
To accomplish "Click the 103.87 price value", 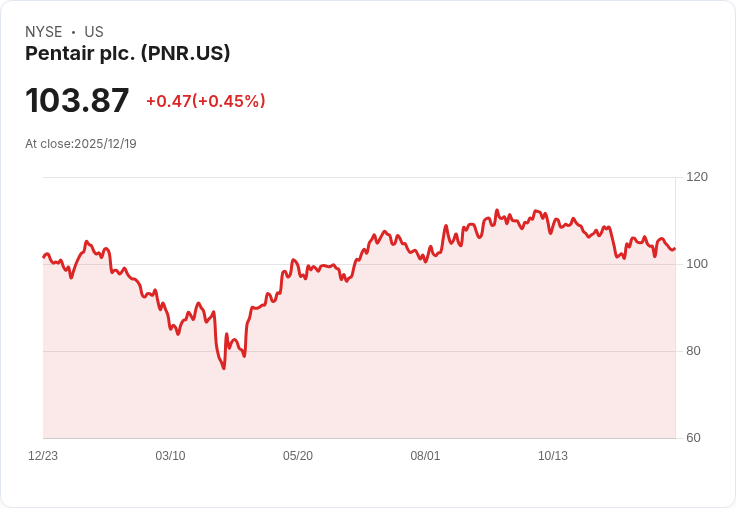I will (x=77, y=100).
